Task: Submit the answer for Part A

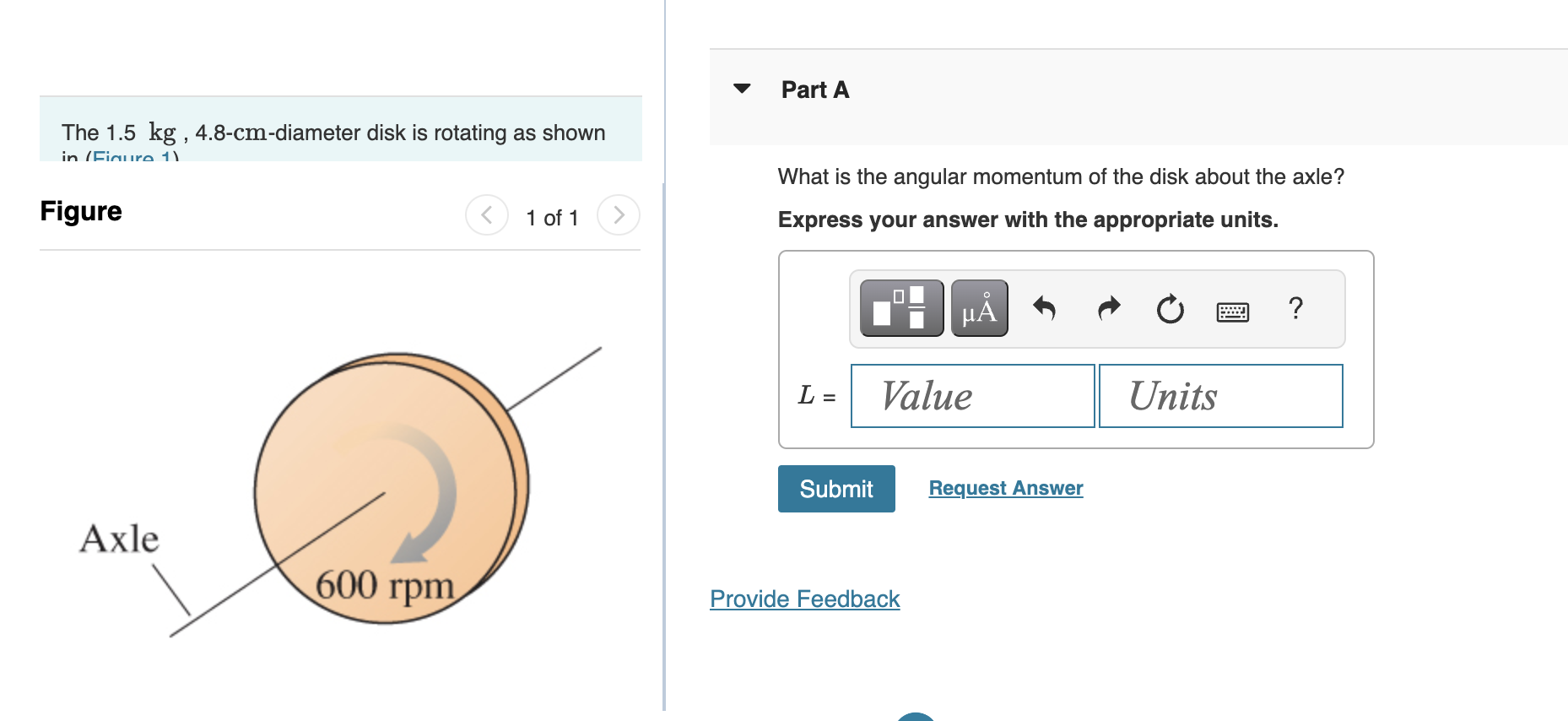Action: click(x=835, y=488)
